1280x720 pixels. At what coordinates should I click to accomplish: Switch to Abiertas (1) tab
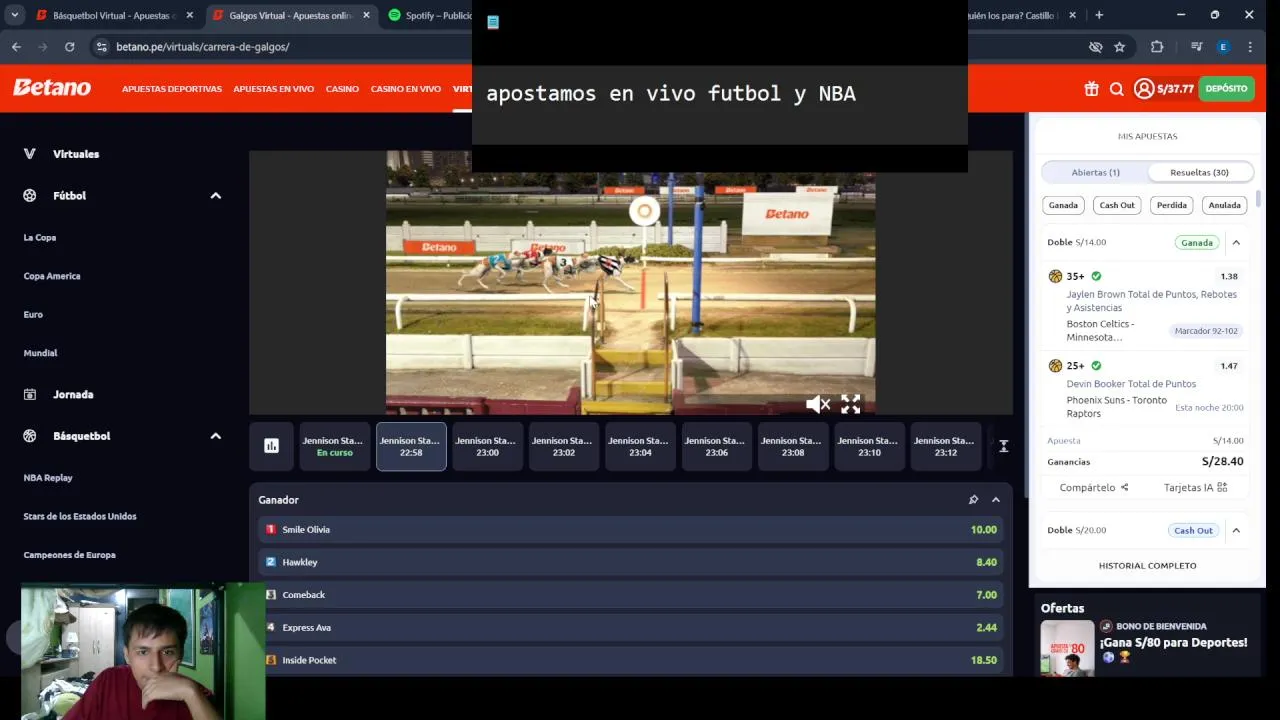click(1095, 172)
